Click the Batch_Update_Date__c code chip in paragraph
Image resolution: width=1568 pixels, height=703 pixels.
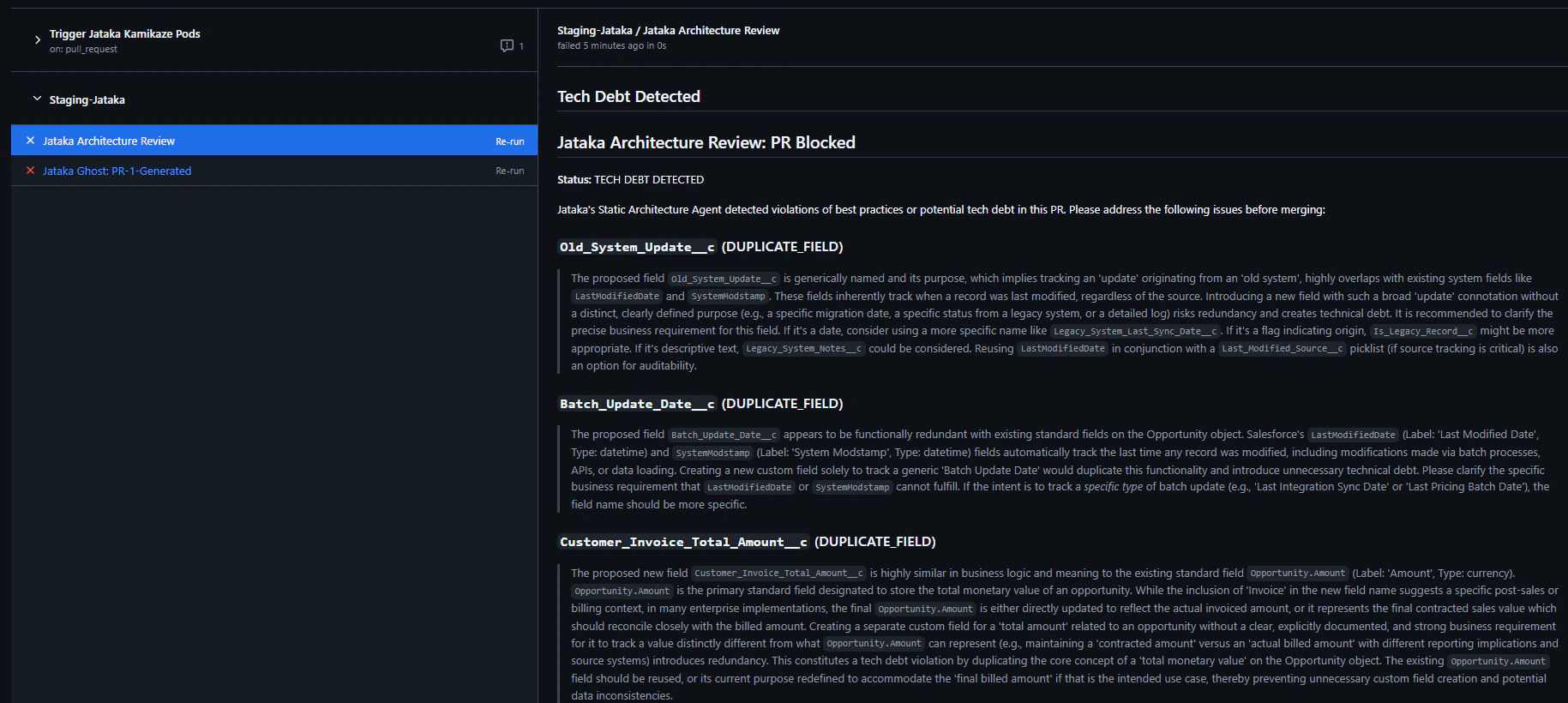pos(724,435)
